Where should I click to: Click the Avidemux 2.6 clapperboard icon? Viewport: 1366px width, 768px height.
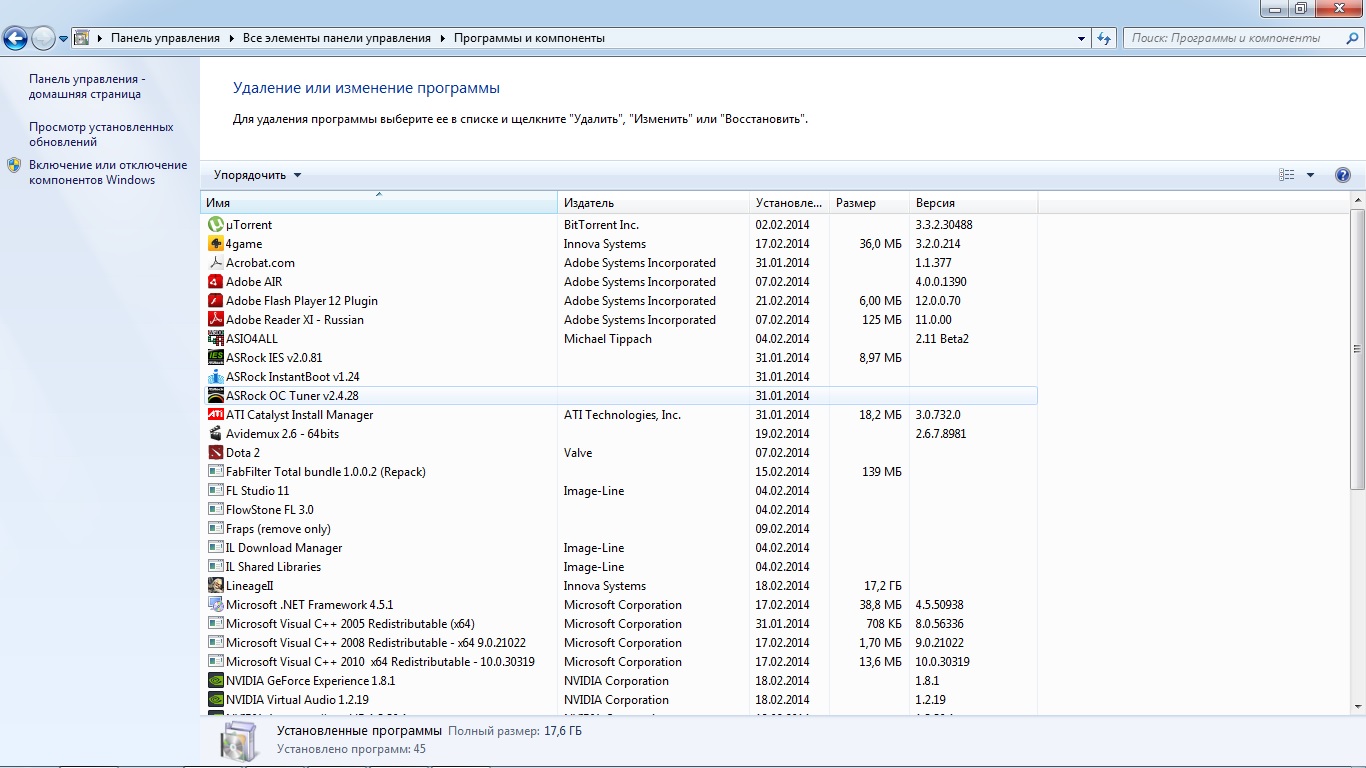215,434
